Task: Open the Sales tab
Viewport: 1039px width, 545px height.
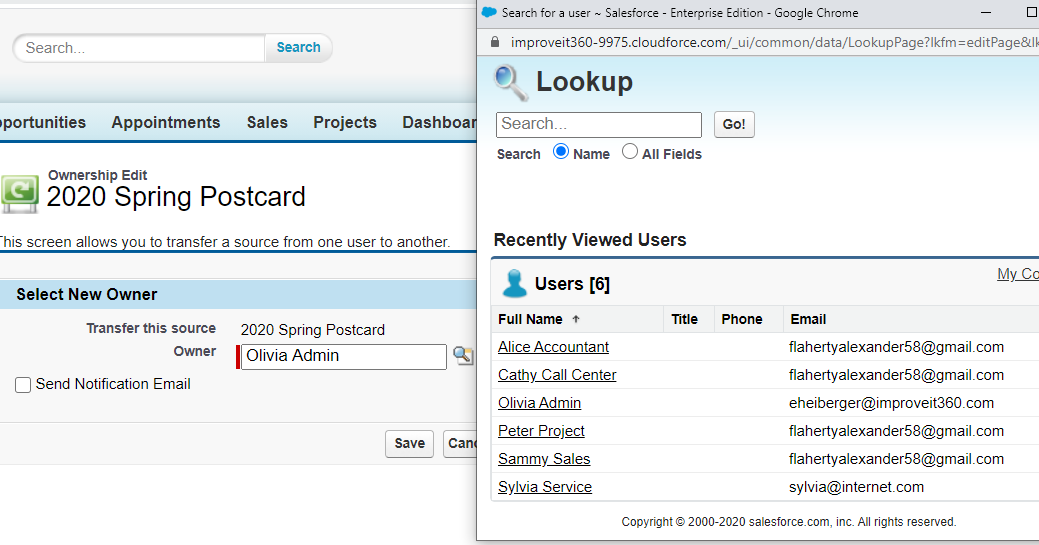Action: (267, 123)
